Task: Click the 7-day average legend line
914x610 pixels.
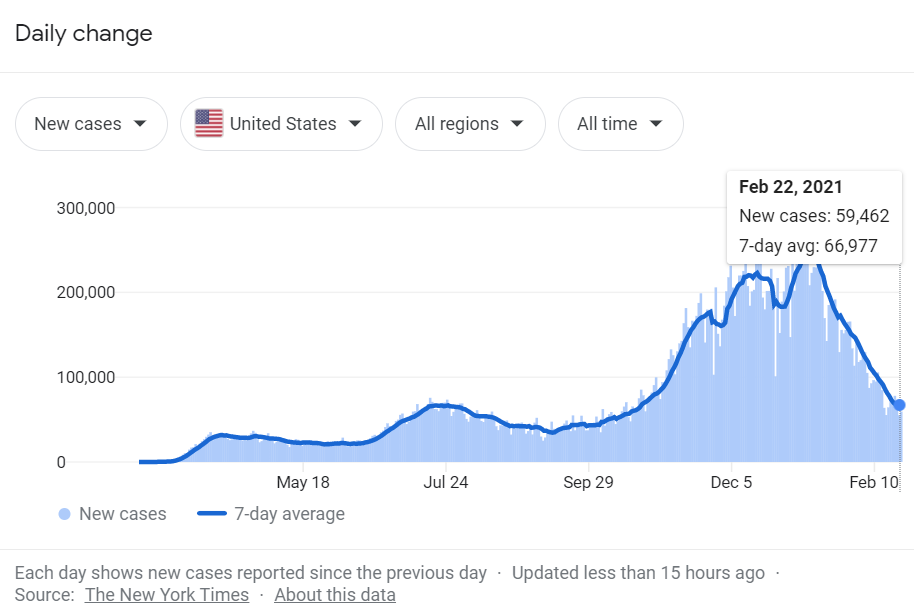Action: click(212, 514)
